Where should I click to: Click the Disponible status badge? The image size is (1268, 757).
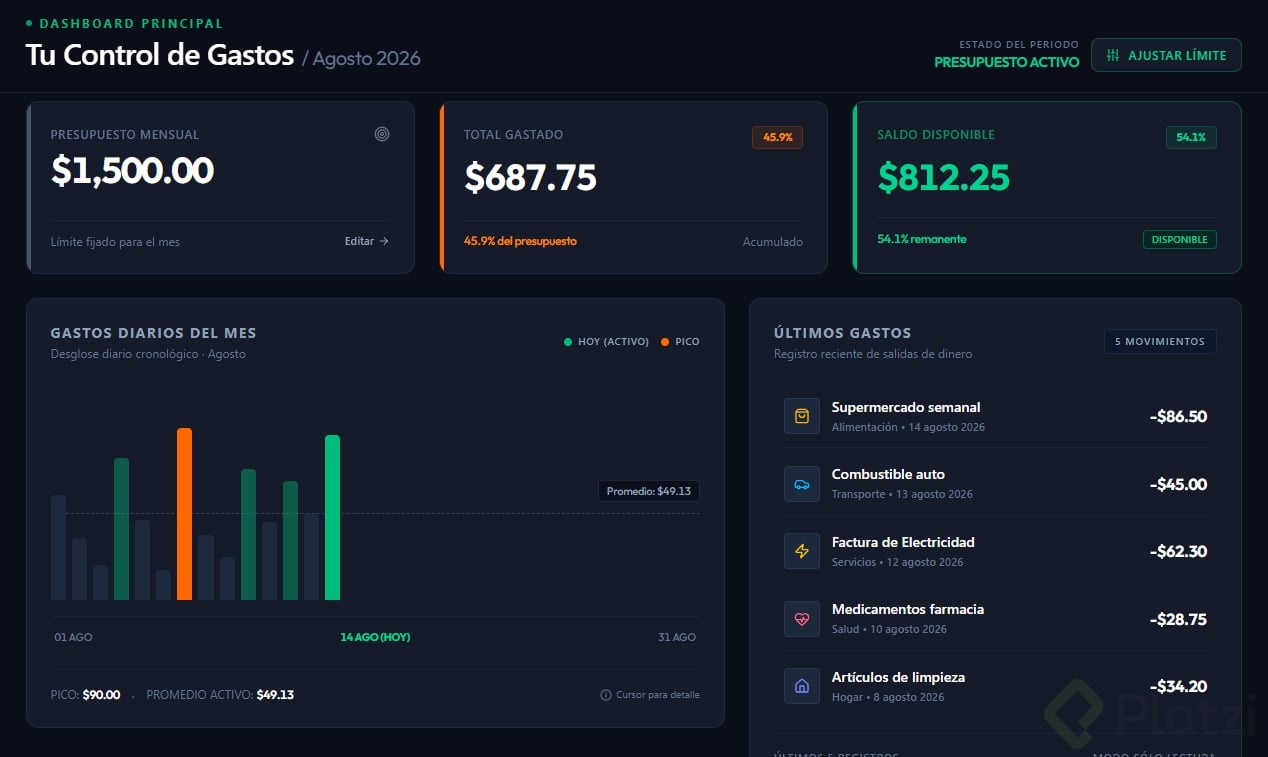click(1180, 239)
